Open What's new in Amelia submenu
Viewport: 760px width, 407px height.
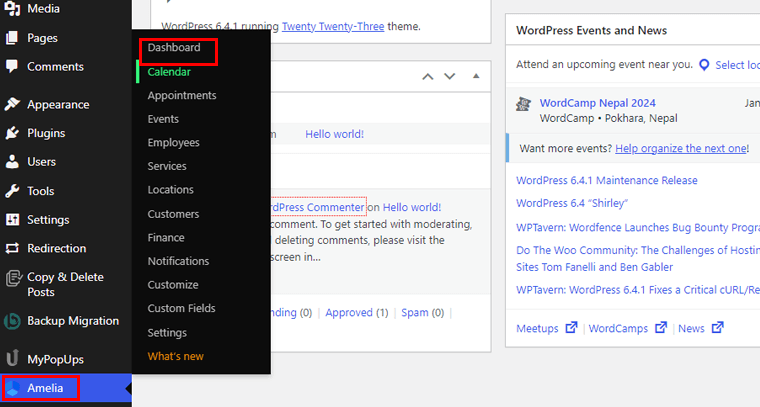pos(175,356)
